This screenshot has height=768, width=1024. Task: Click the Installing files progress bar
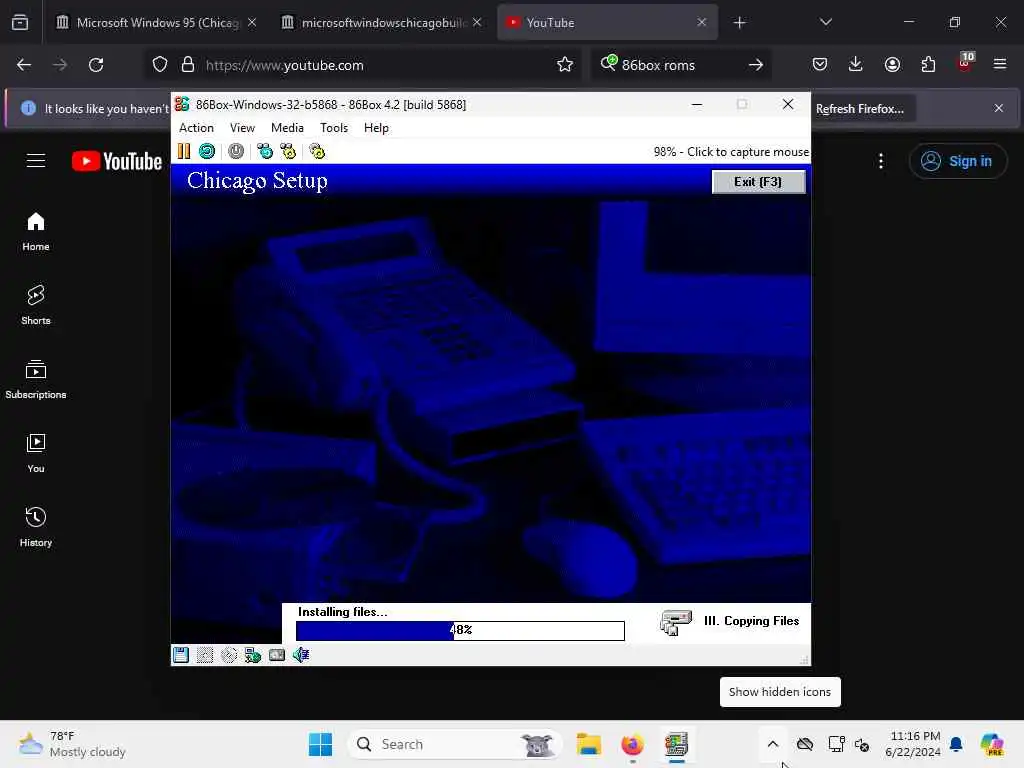point(460,630)
